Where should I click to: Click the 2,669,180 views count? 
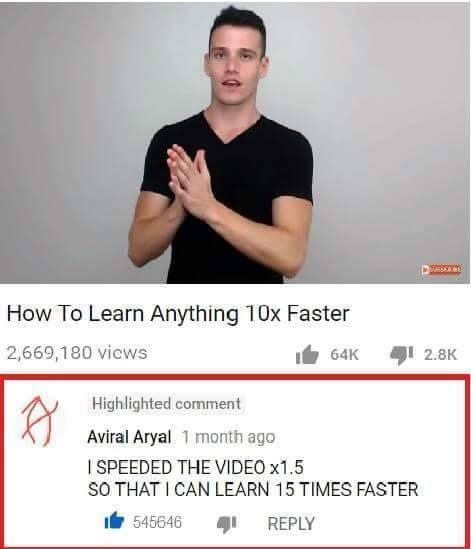click(x=77, y=352)
